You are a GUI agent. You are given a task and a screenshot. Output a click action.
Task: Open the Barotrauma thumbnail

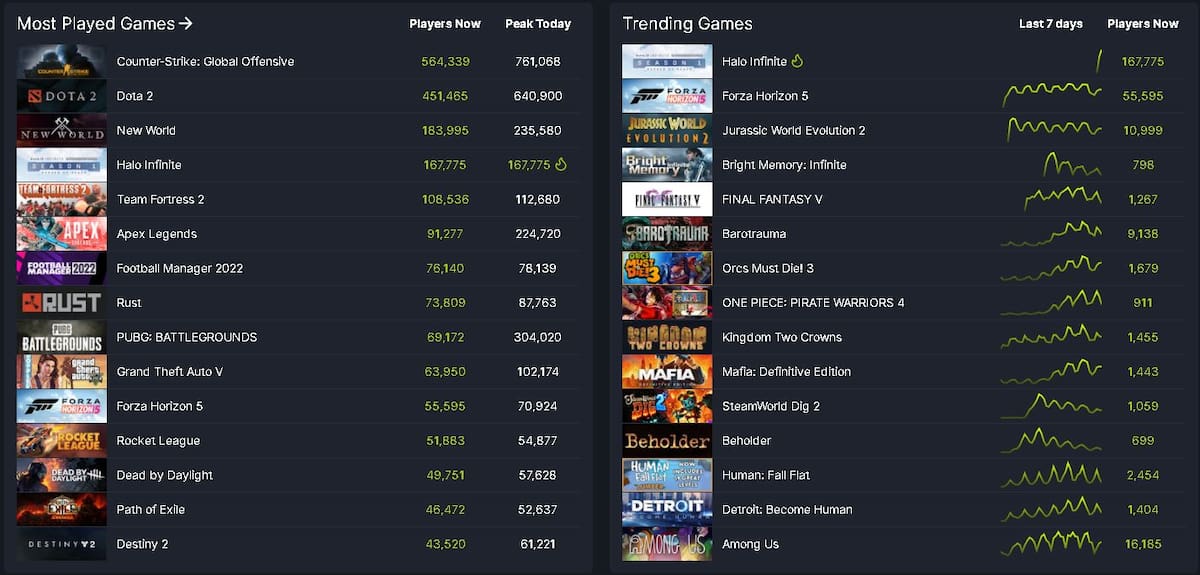[x=667, y=234]
